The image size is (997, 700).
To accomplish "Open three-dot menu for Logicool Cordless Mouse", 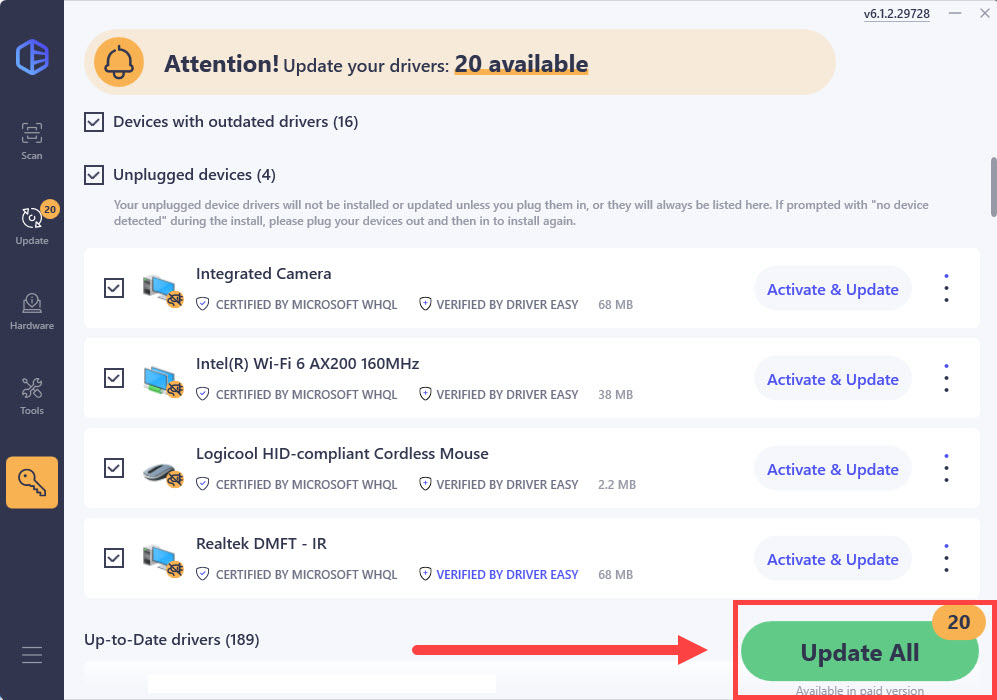I will click(946, 469).
